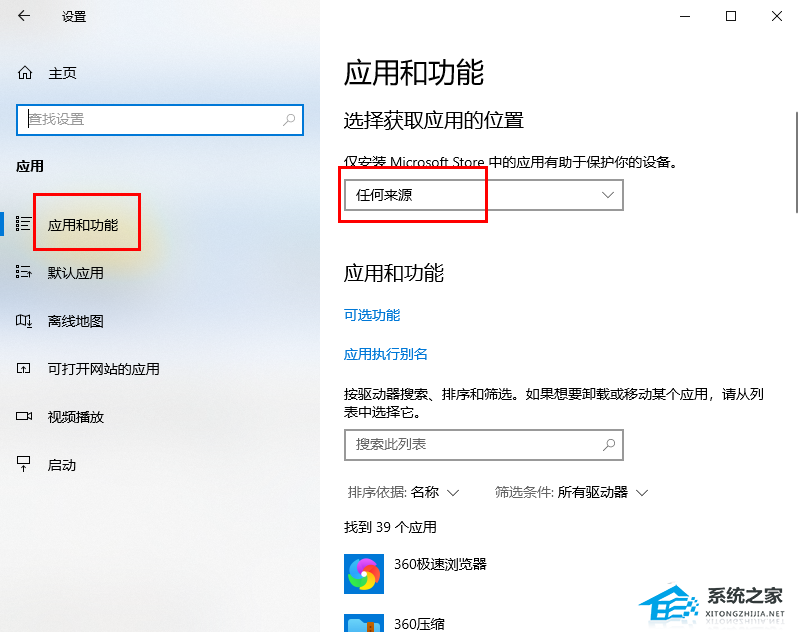Select the 视频播放 camera icon
The width and height of the screenshot is (800, 632).
(x=23, y=416)
